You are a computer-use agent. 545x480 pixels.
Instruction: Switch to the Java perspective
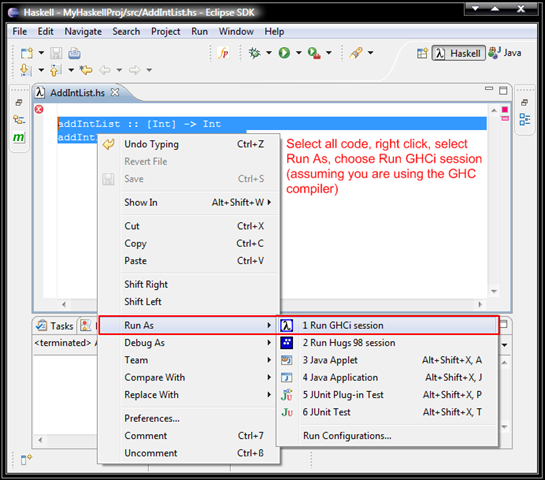point(505,53)
